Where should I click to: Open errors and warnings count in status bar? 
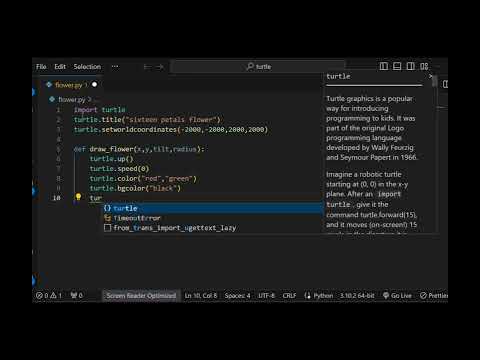click(x=49, y=295)
